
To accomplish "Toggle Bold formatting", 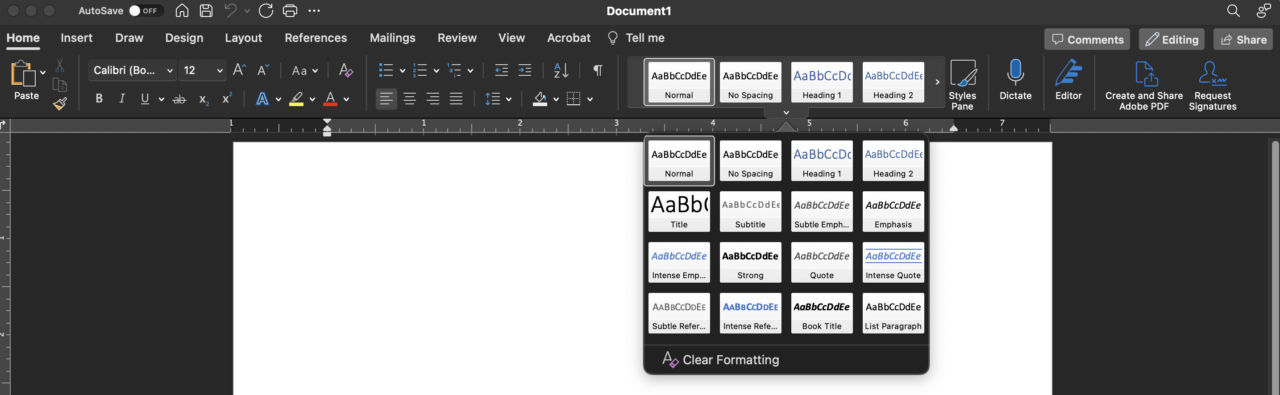I will [x=99, y=99].
